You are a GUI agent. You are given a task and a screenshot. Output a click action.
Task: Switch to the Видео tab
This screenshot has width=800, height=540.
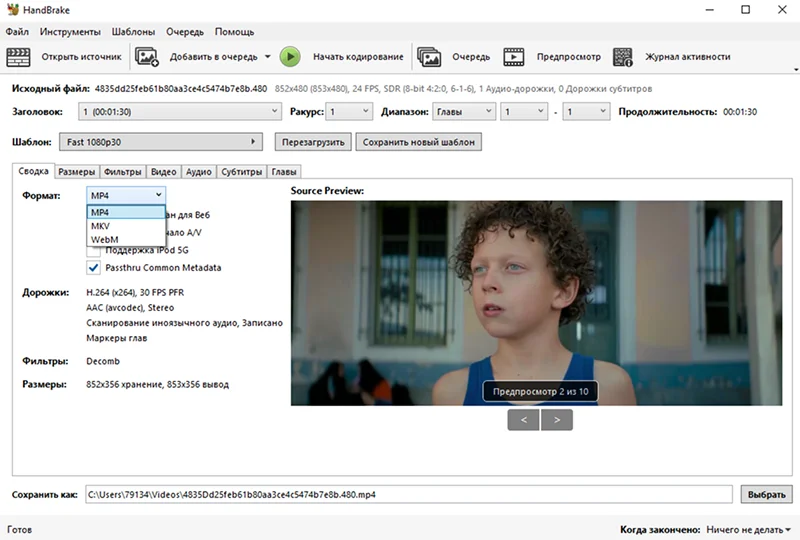pos(163,172)
